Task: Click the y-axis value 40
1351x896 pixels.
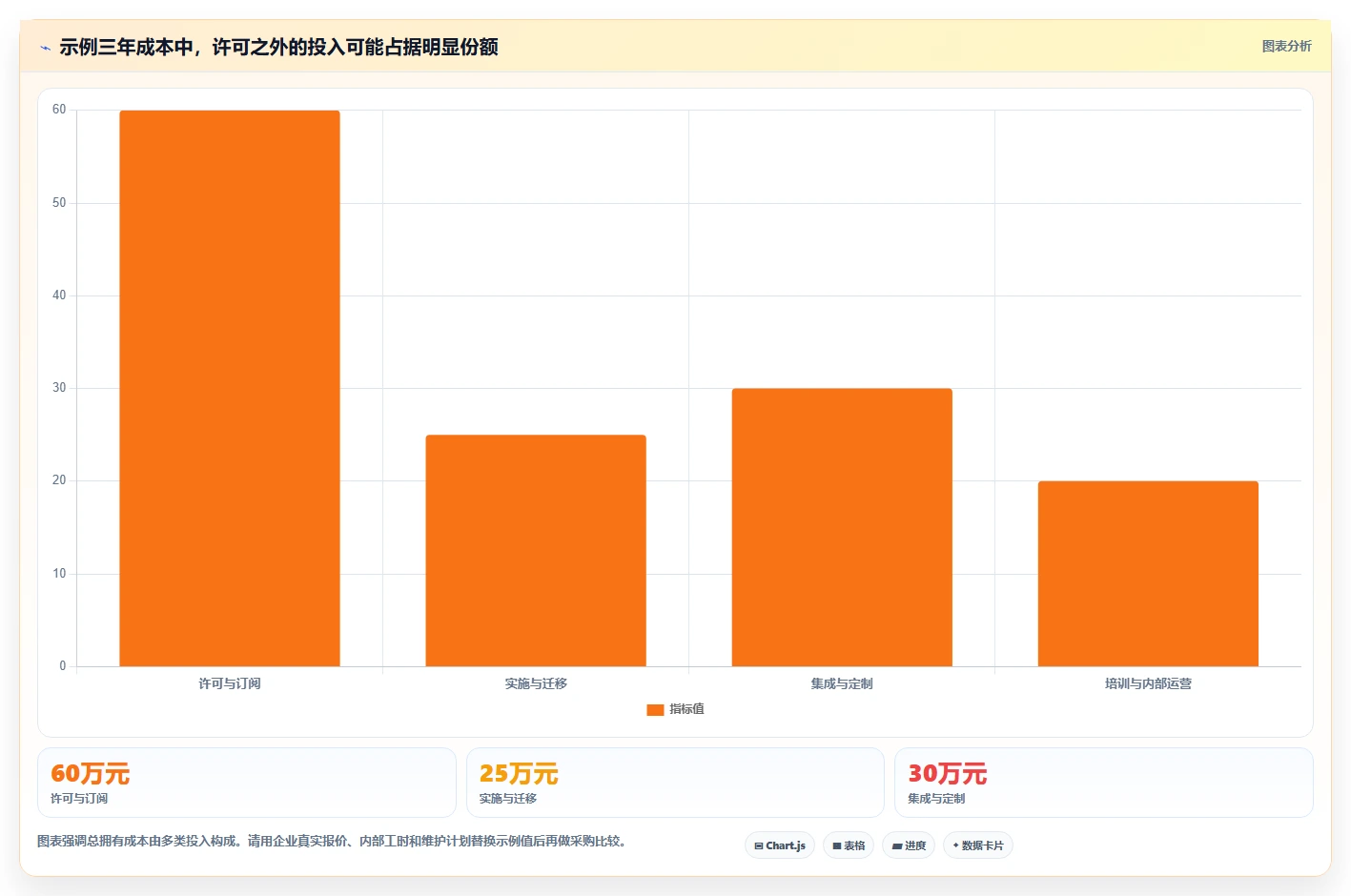Action: pyautogui.click(x=59, y=295)
